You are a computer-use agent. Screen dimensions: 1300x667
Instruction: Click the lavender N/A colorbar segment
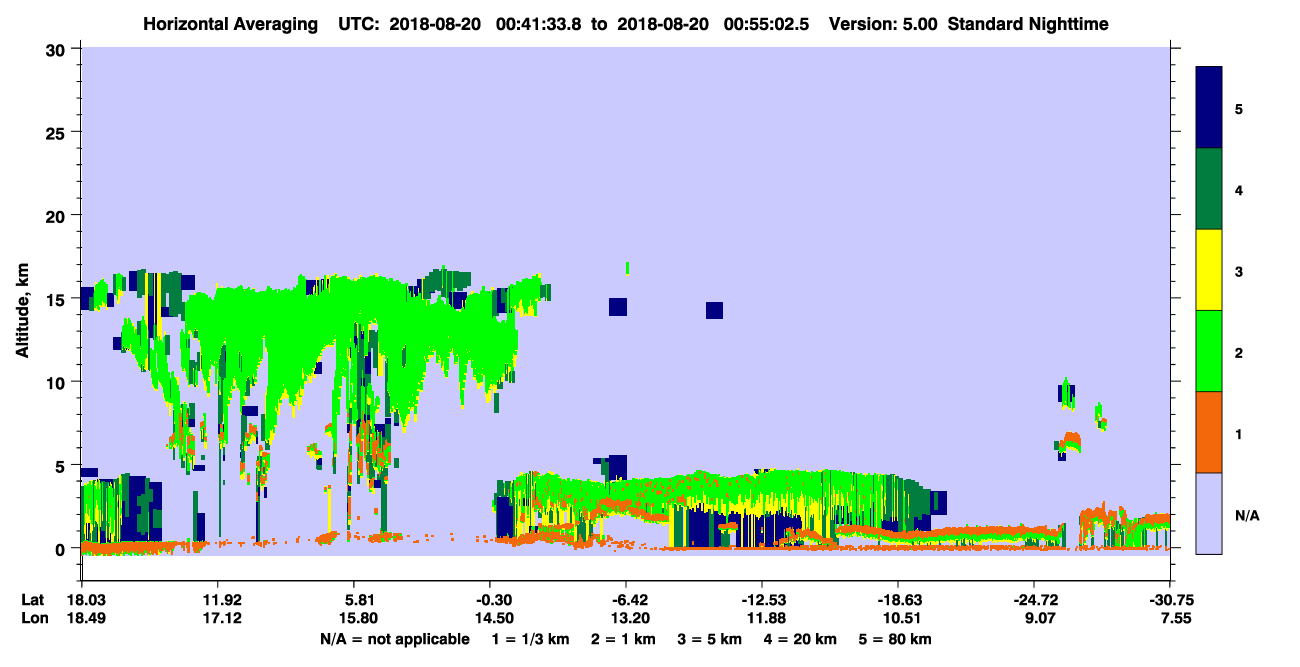click(1209, 513)
